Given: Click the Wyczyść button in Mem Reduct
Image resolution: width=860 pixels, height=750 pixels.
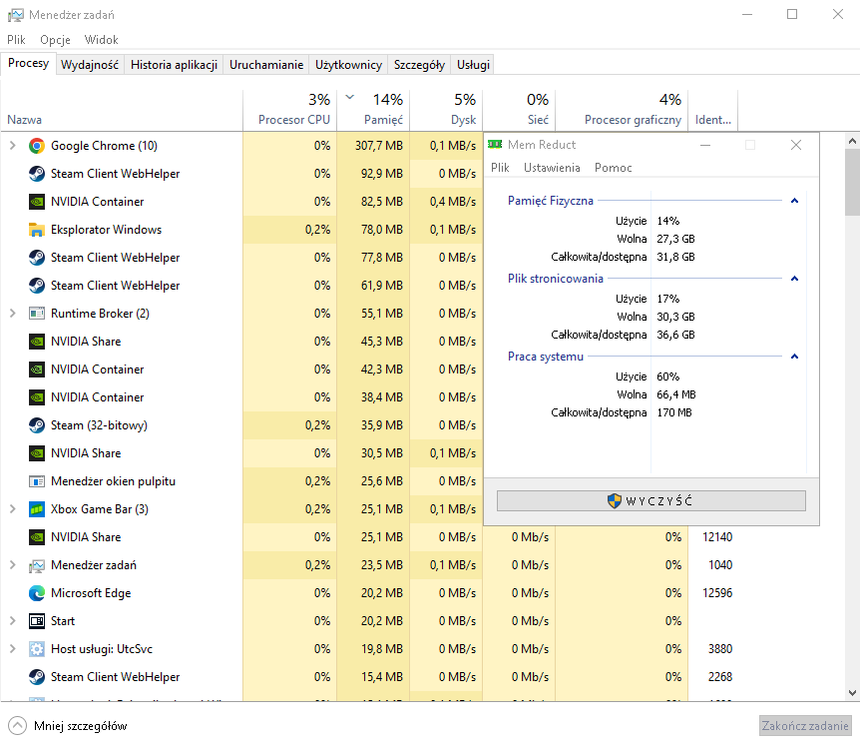Looking at the screenshot, I should tap(651, 500).
